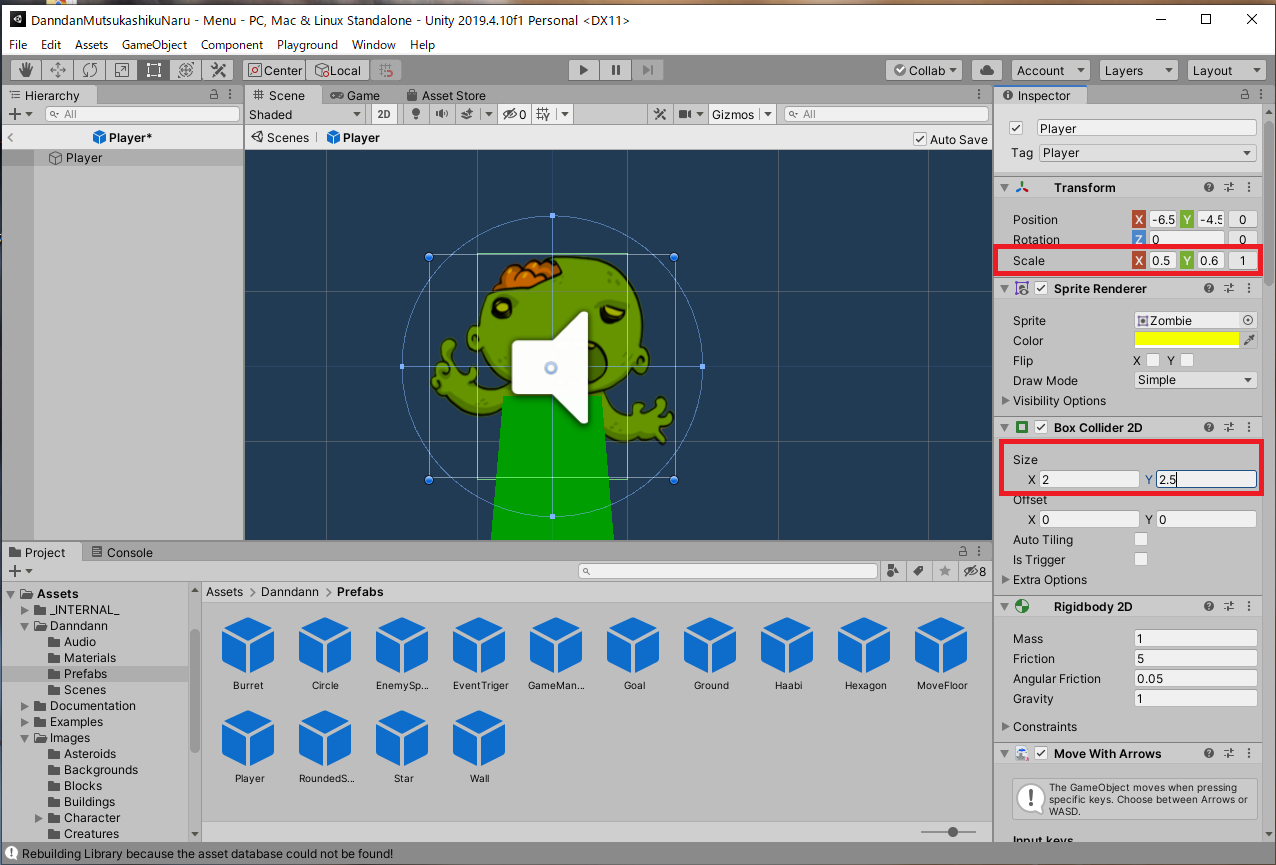Open the custom editor tools button
The width and height of the screenshot is (1276, 865).
pyautogui.click(x=217, y=70)
